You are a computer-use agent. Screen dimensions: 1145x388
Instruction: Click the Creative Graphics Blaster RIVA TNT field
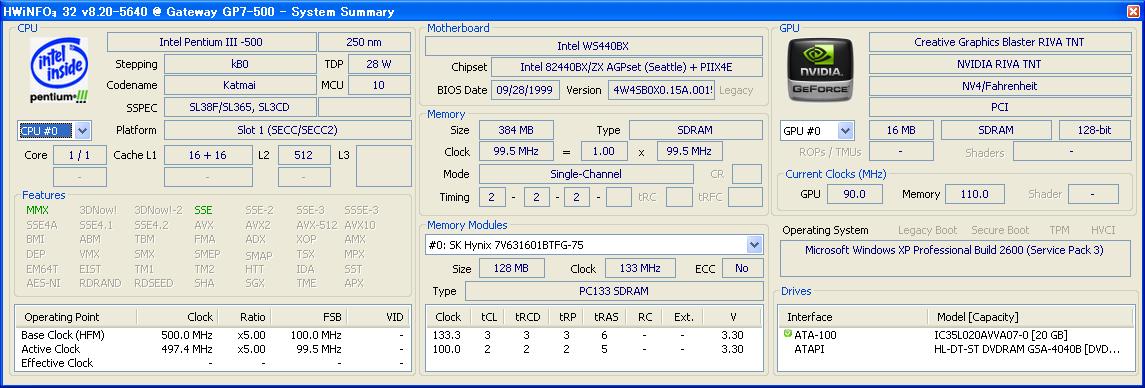[1000, 42]
